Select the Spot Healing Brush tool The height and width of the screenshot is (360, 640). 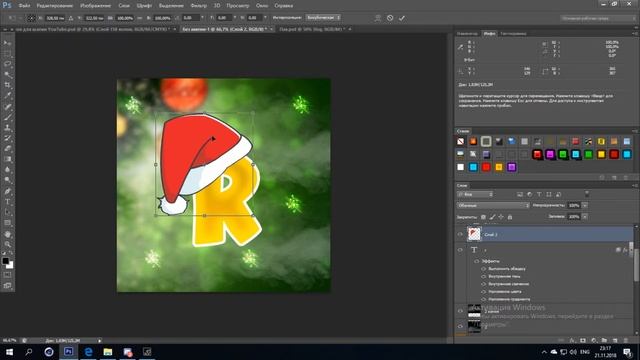tap(7, 107)
